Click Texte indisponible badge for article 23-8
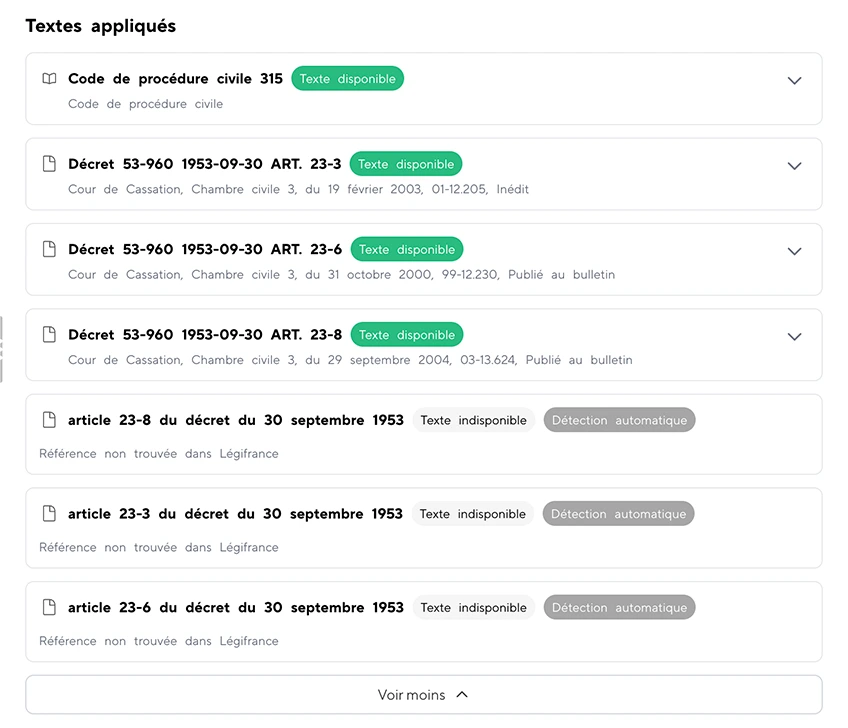The height and width of the screenshot is (728, 848). pos(473,421)
